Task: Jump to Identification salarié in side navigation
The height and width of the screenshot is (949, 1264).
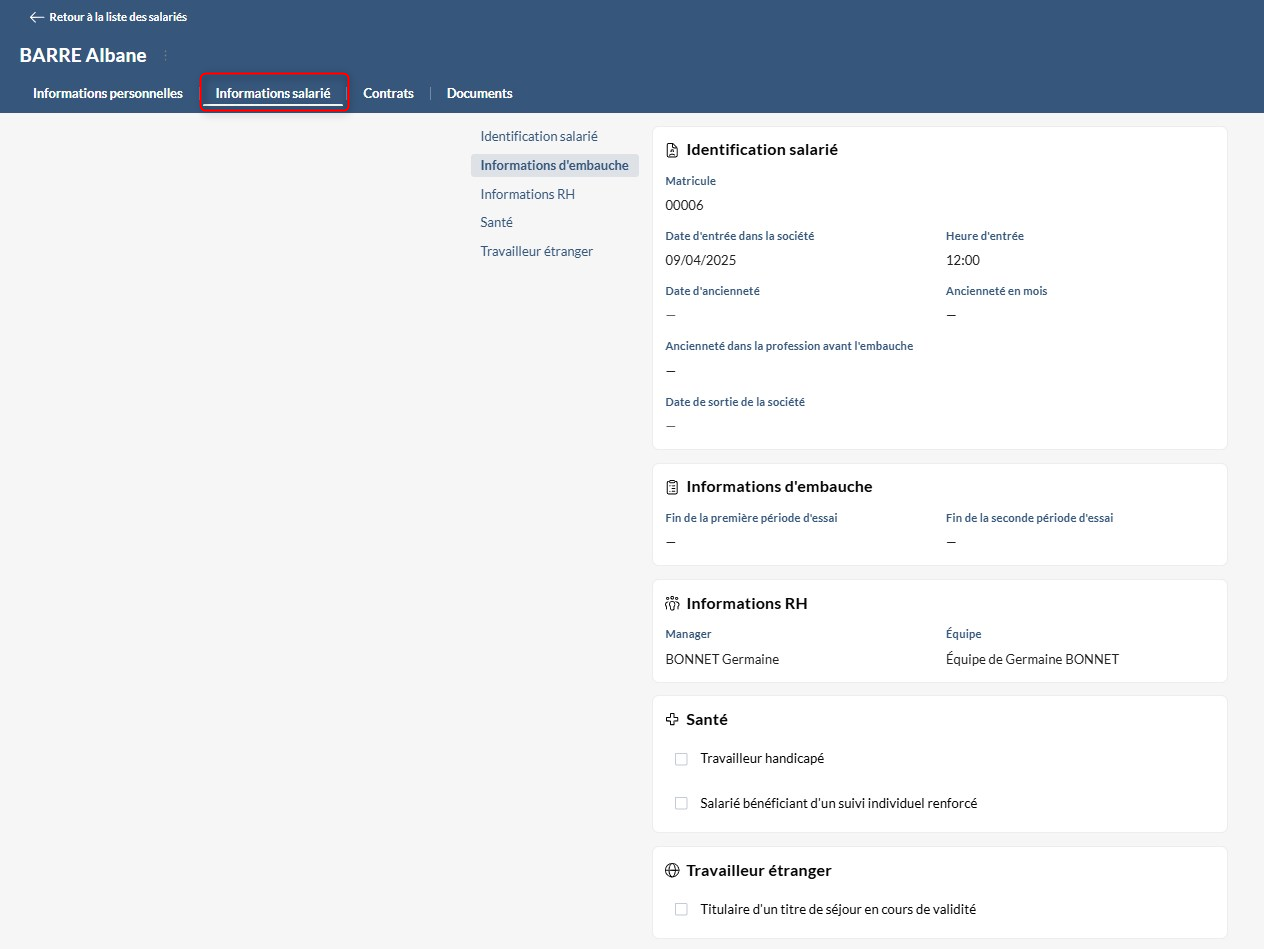Action: (x=538, y=136)
